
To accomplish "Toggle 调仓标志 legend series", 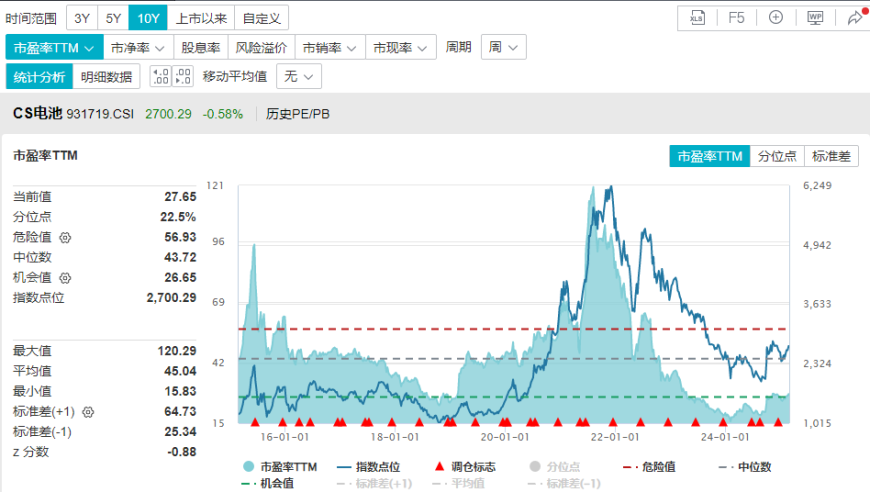I will click(465, 467).
